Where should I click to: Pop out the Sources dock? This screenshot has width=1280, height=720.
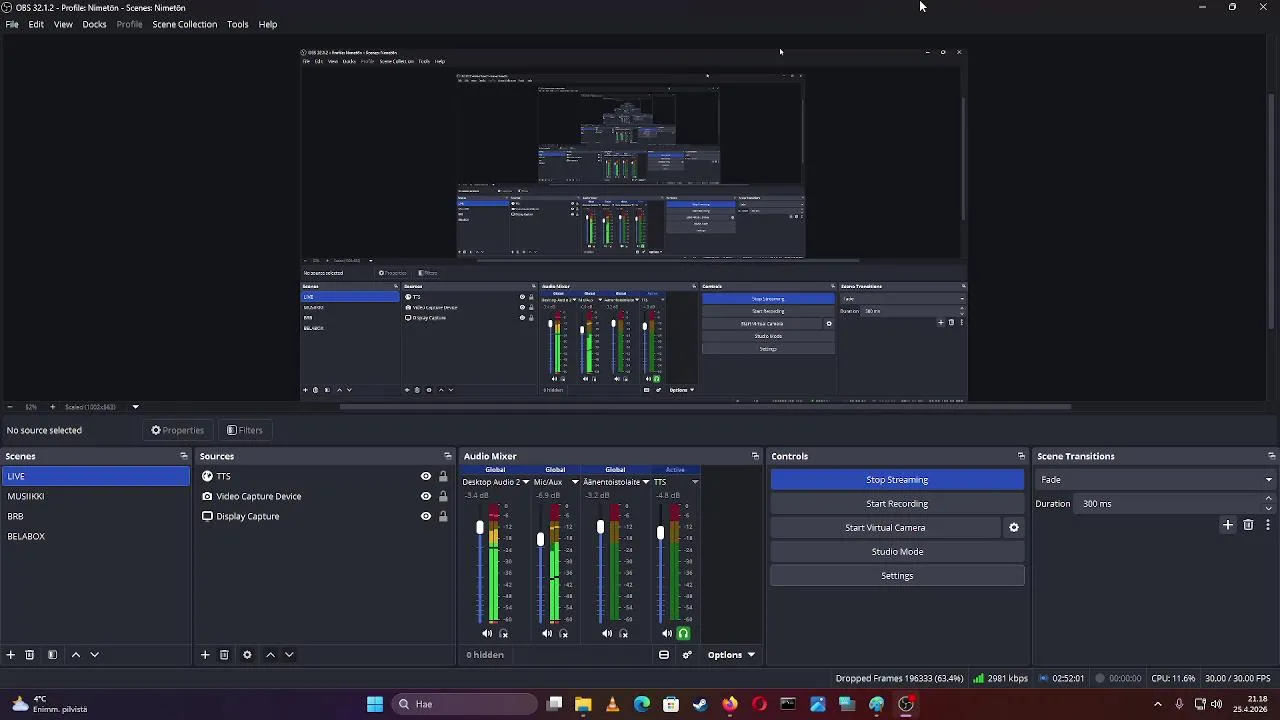click(448, 456)
